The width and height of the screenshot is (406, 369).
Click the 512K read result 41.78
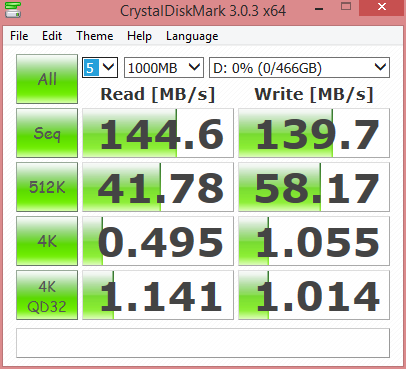158,187
